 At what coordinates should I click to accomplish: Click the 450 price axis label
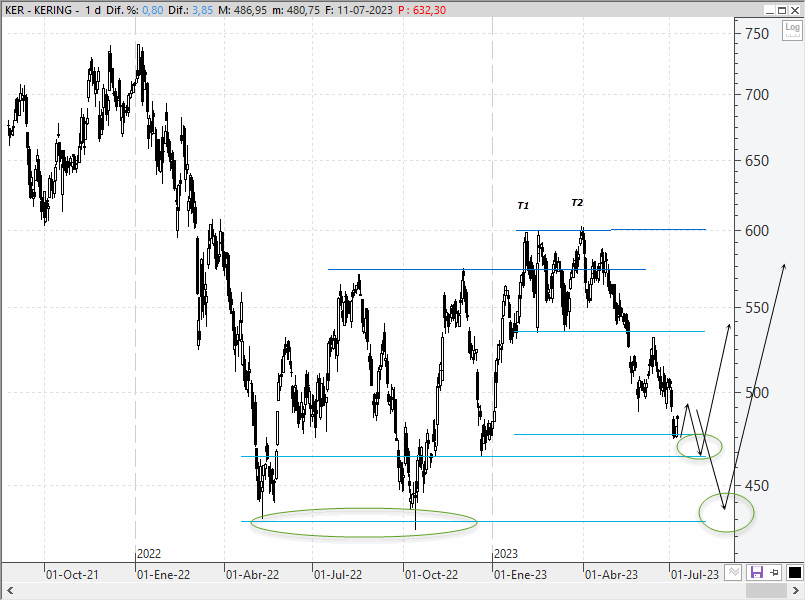click(757, 485)
